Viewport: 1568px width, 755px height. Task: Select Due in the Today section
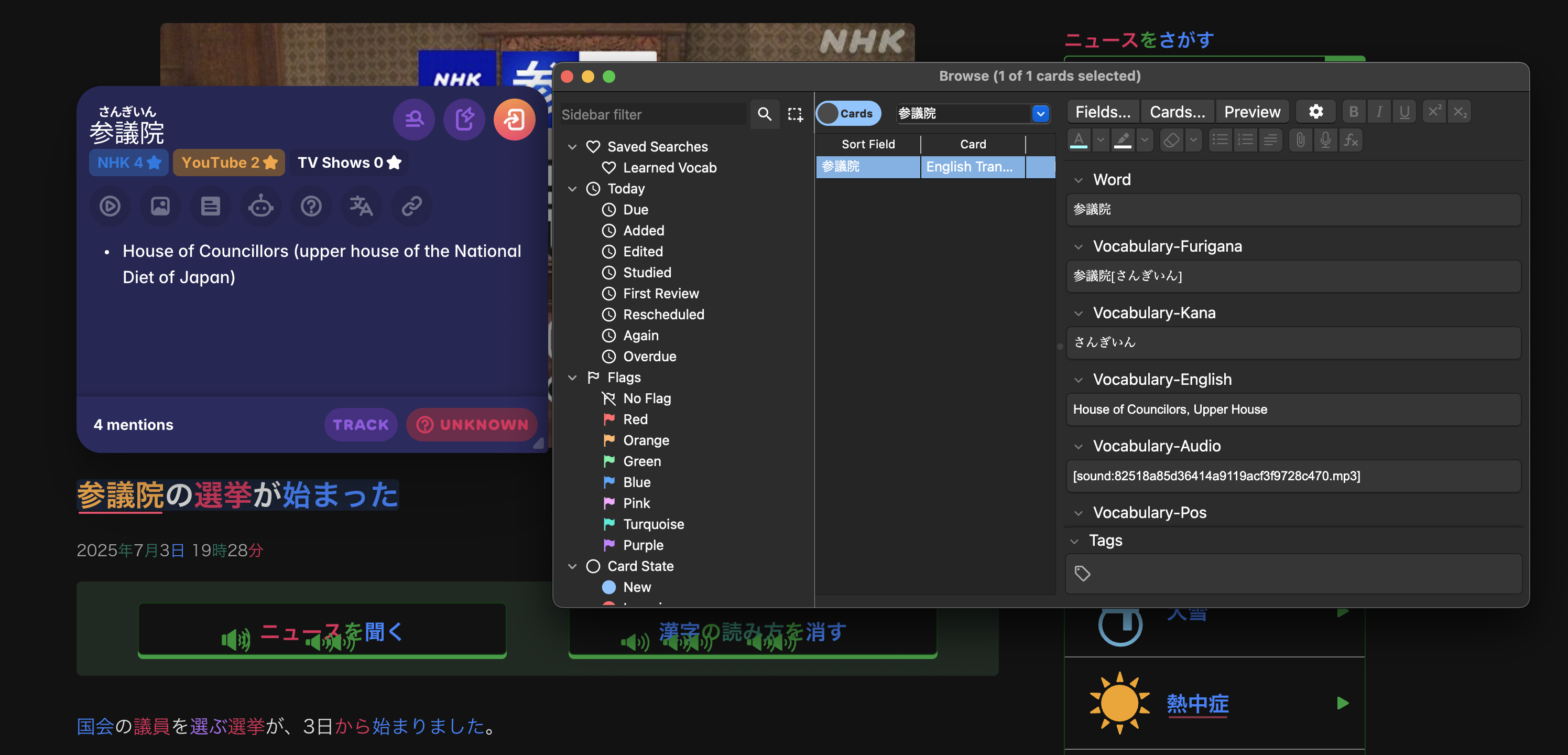[636, 210]
